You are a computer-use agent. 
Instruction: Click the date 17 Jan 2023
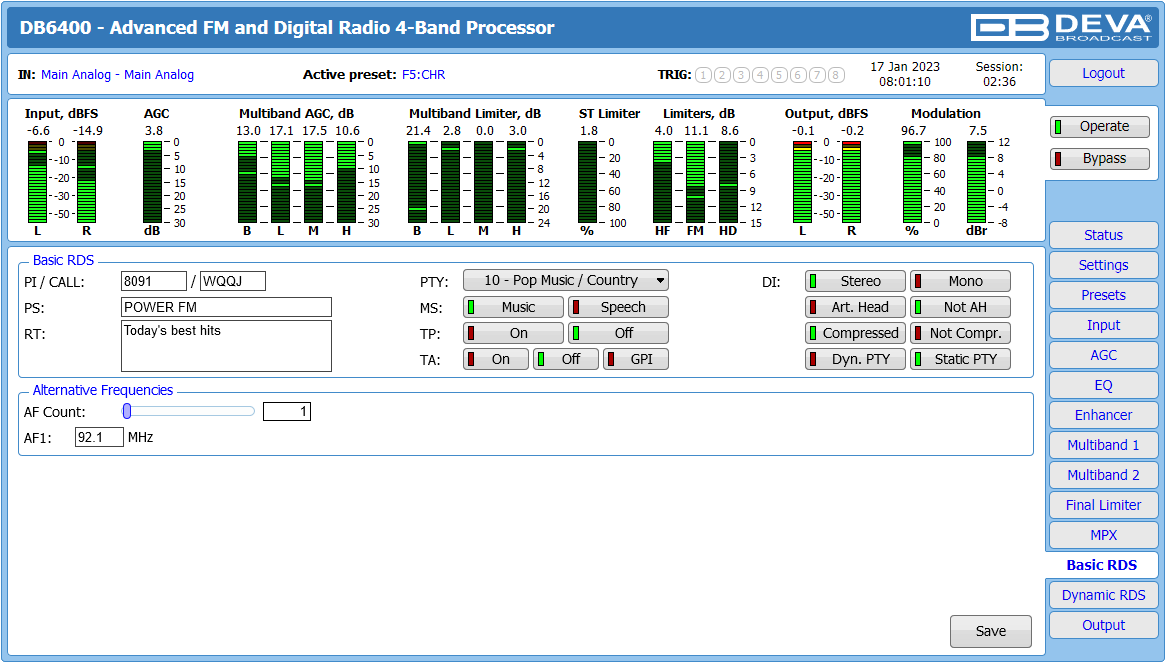[905, 67]
